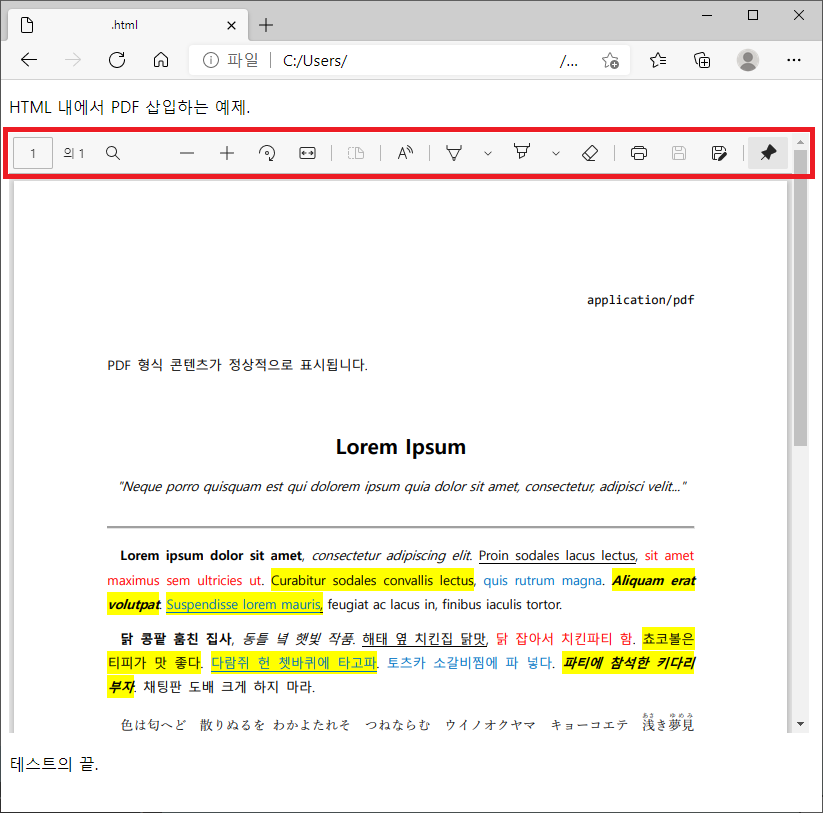Click blue "quis rutrum magna" text
The width and height of the screenshot is (823, 813).
[542, 580]
